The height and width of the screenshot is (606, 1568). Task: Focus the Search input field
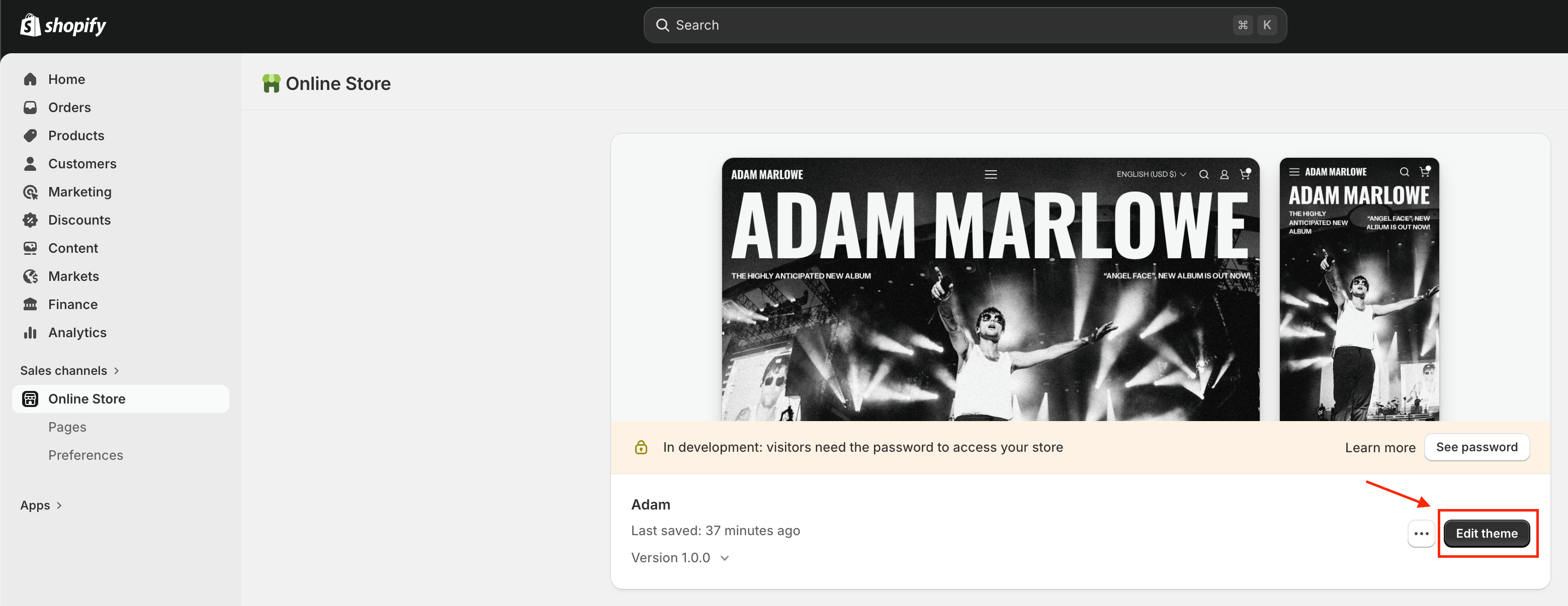point(965,25)
